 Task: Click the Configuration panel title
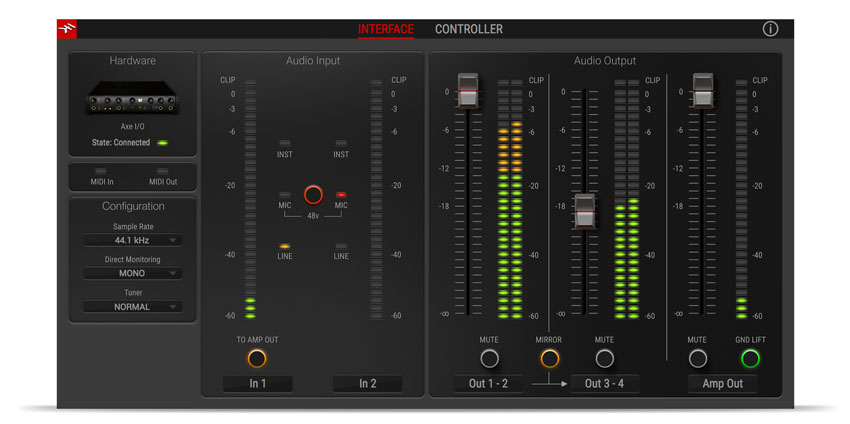point(133,207)
